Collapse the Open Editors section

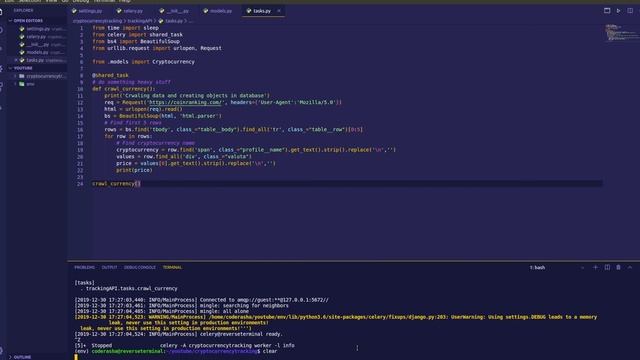(28, 20)
